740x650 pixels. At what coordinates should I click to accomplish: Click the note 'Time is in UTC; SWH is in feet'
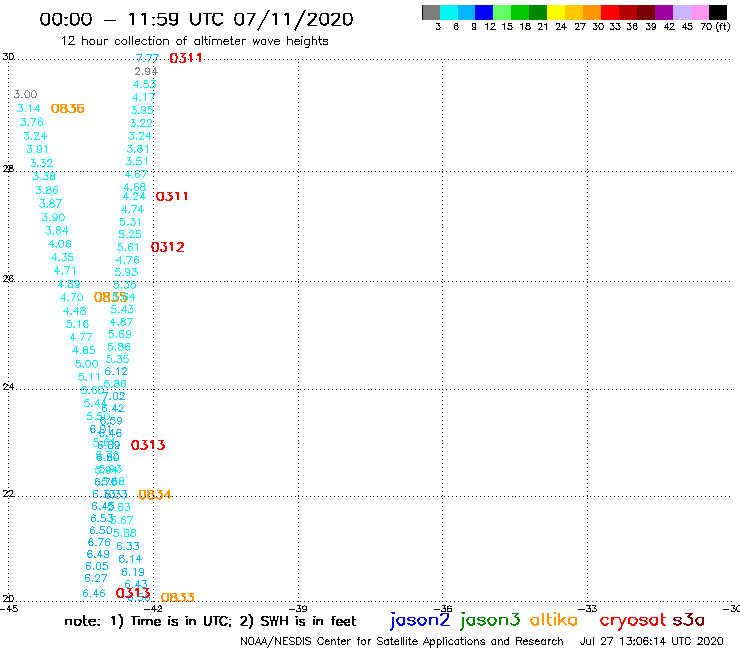pyautogui.click(x=210, y=621)
